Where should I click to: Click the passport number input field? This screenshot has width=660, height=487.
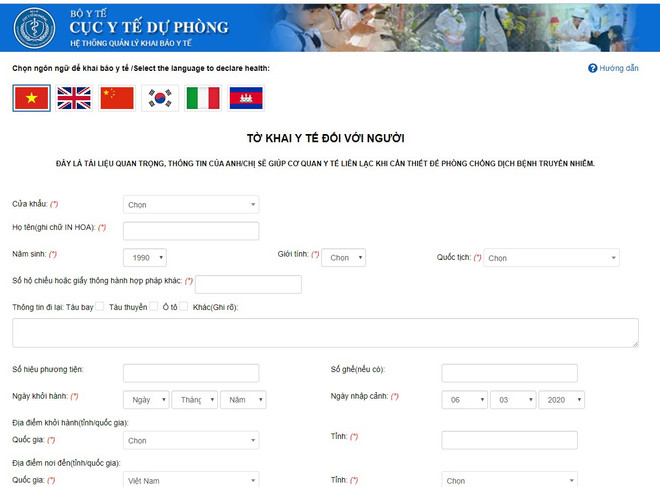point(248,284)
